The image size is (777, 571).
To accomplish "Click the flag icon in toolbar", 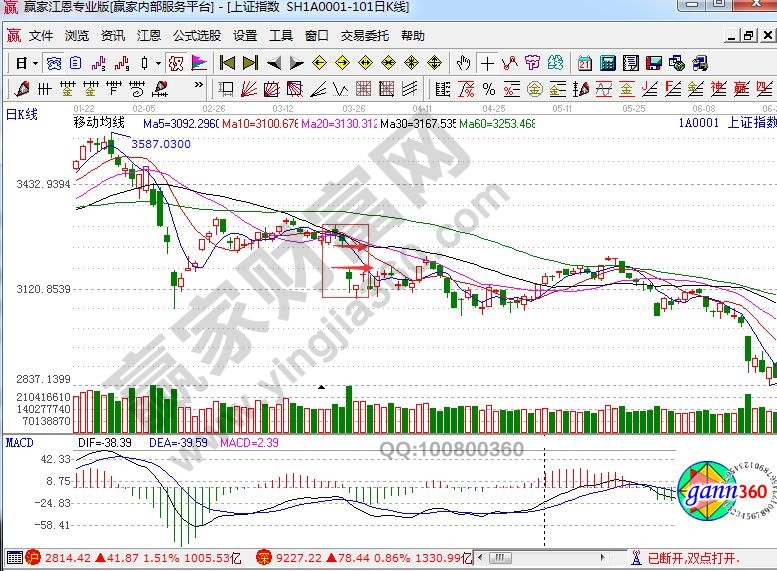I will coord(199,62).
